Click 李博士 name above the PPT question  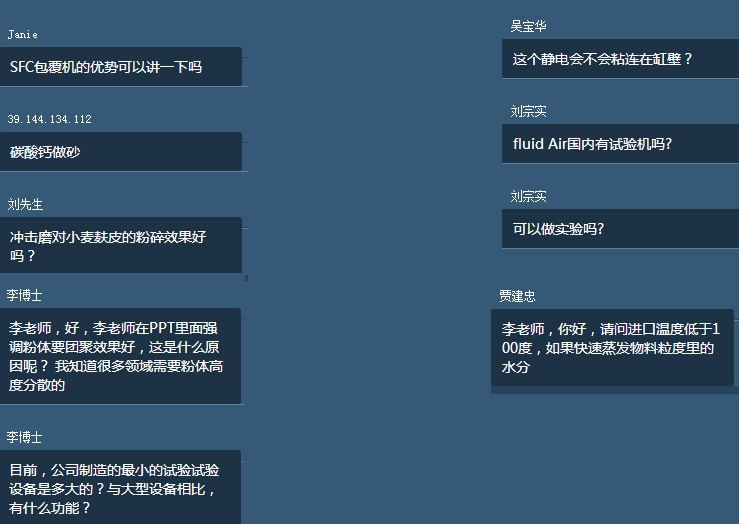pyautogui.click(x=25, y=295)
